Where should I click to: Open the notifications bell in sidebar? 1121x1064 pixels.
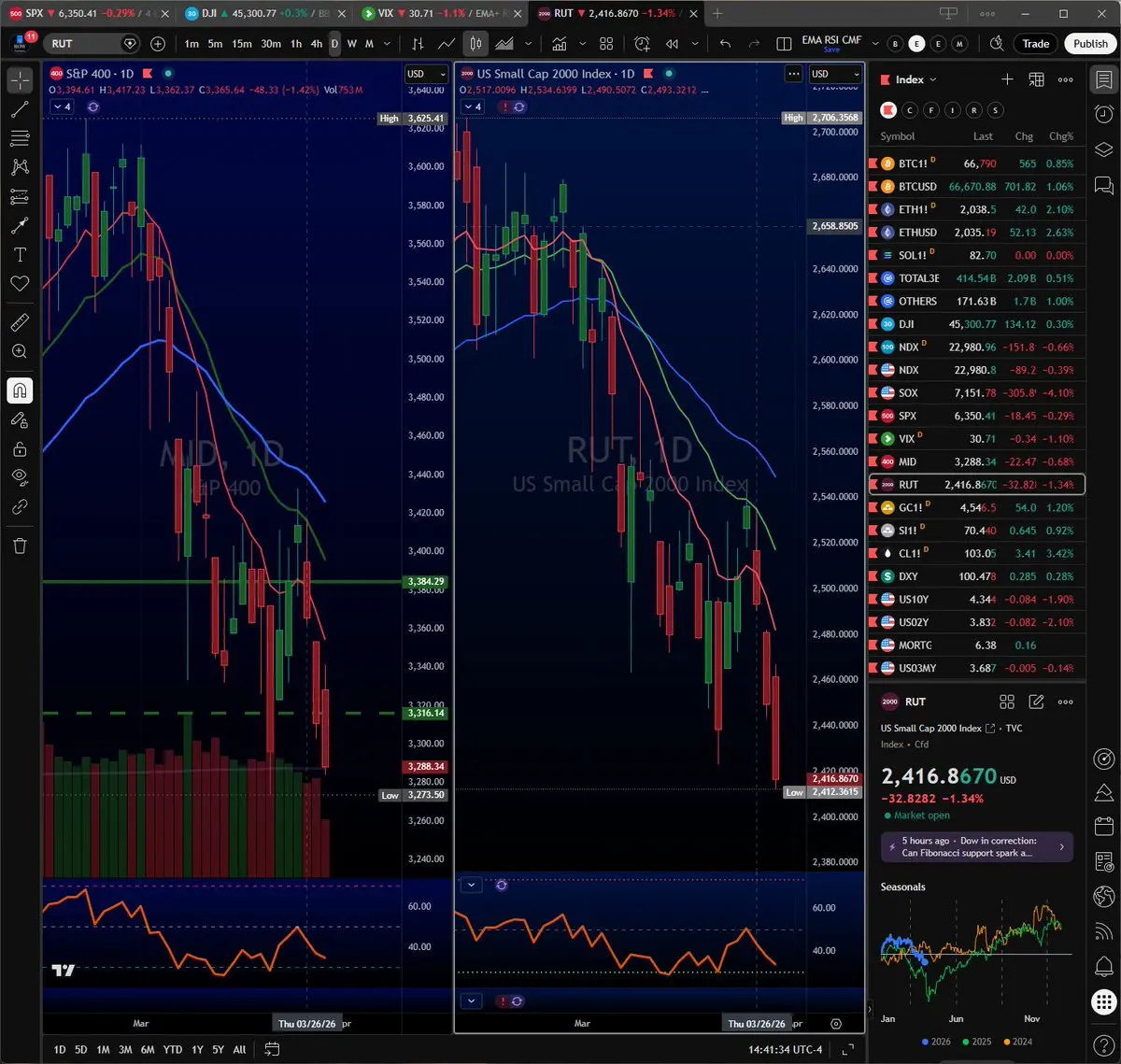[1103, 966]
